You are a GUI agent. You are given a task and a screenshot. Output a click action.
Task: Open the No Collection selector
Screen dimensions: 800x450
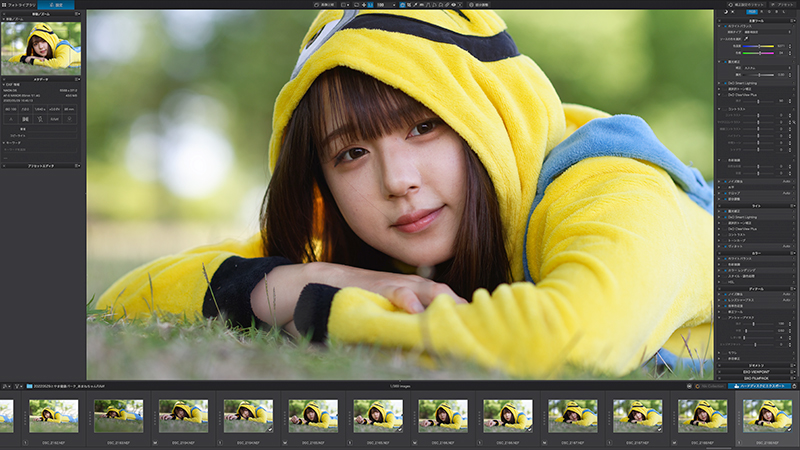pos(710,386)
